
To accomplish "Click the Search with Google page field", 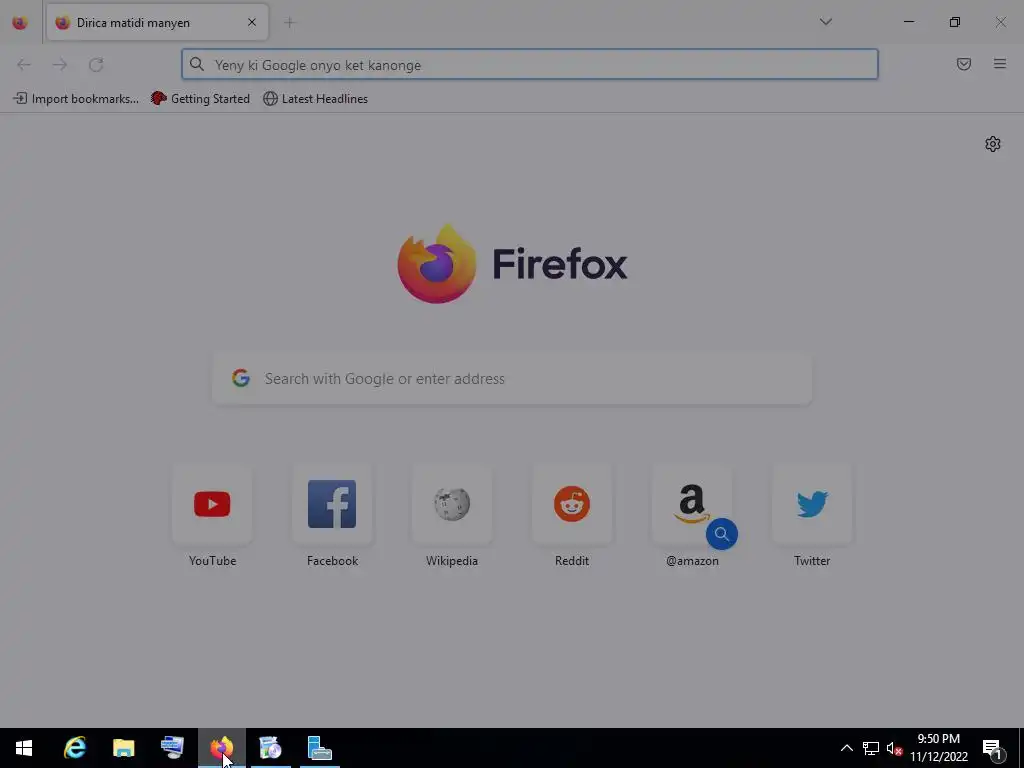I will click(512, 379).
